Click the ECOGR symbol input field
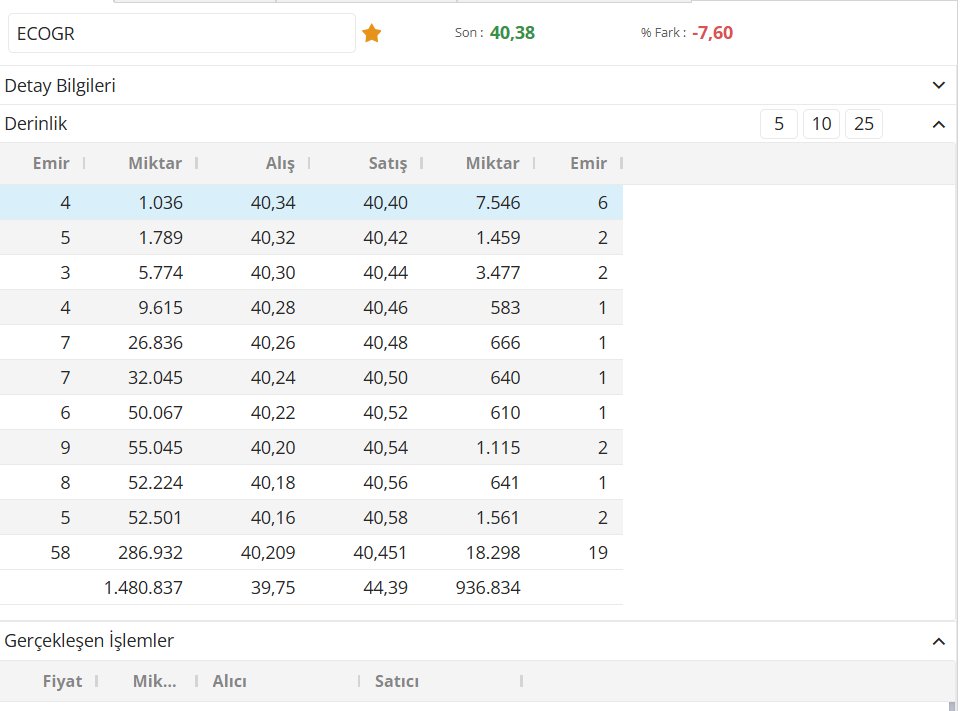Viewport: 966px width, 711px height. [182, 33]
